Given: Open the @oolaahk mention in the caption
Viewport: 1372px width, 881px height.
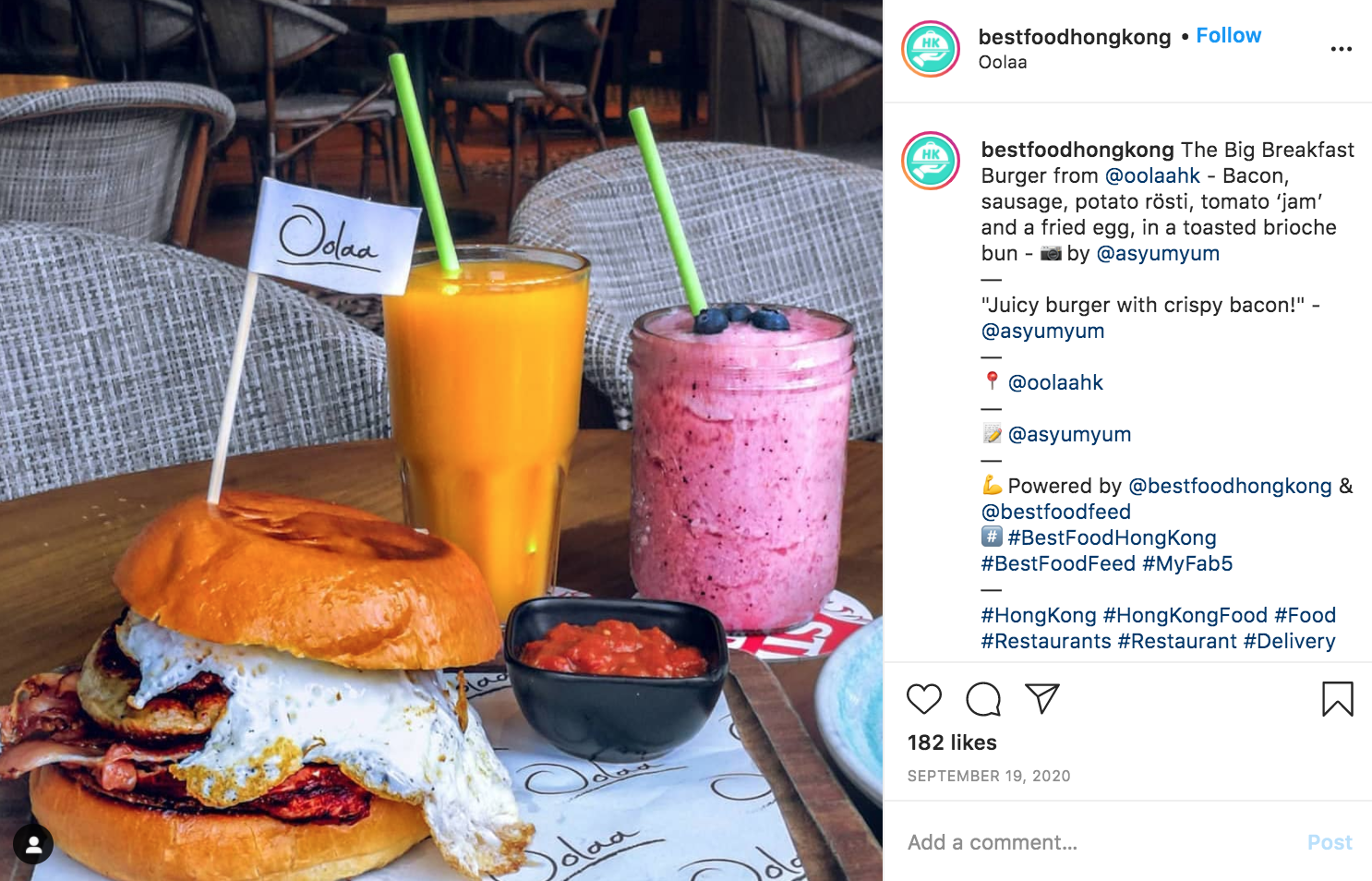Looking at the screenshot, I should coord(1152,175).
